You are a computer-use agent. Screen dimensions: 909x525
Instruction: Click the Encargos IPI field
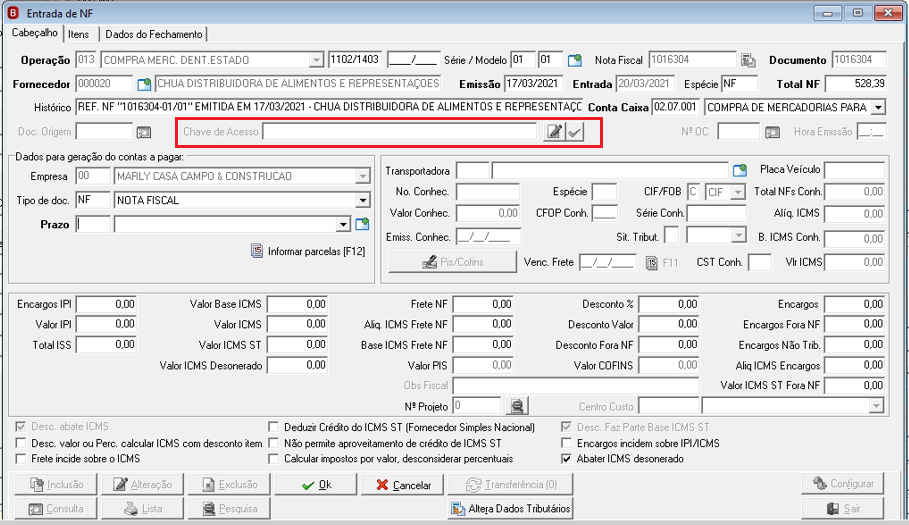pos(106,304)
